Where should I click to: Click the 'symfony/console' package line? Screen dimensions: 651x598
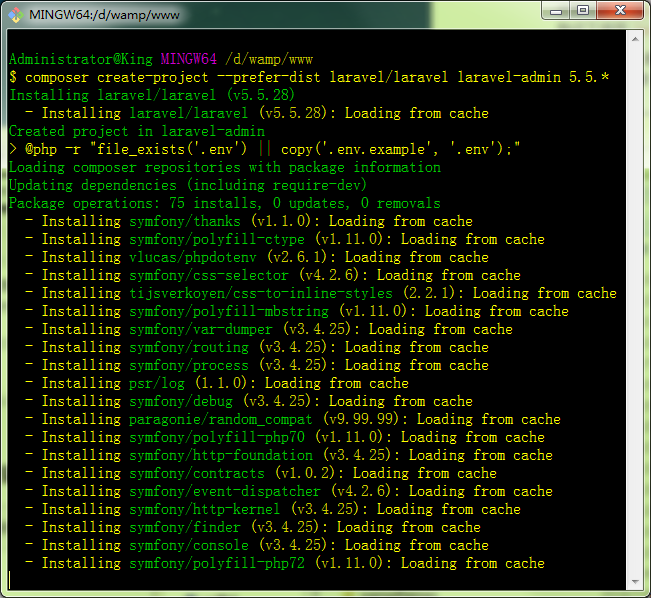(257, 545)
